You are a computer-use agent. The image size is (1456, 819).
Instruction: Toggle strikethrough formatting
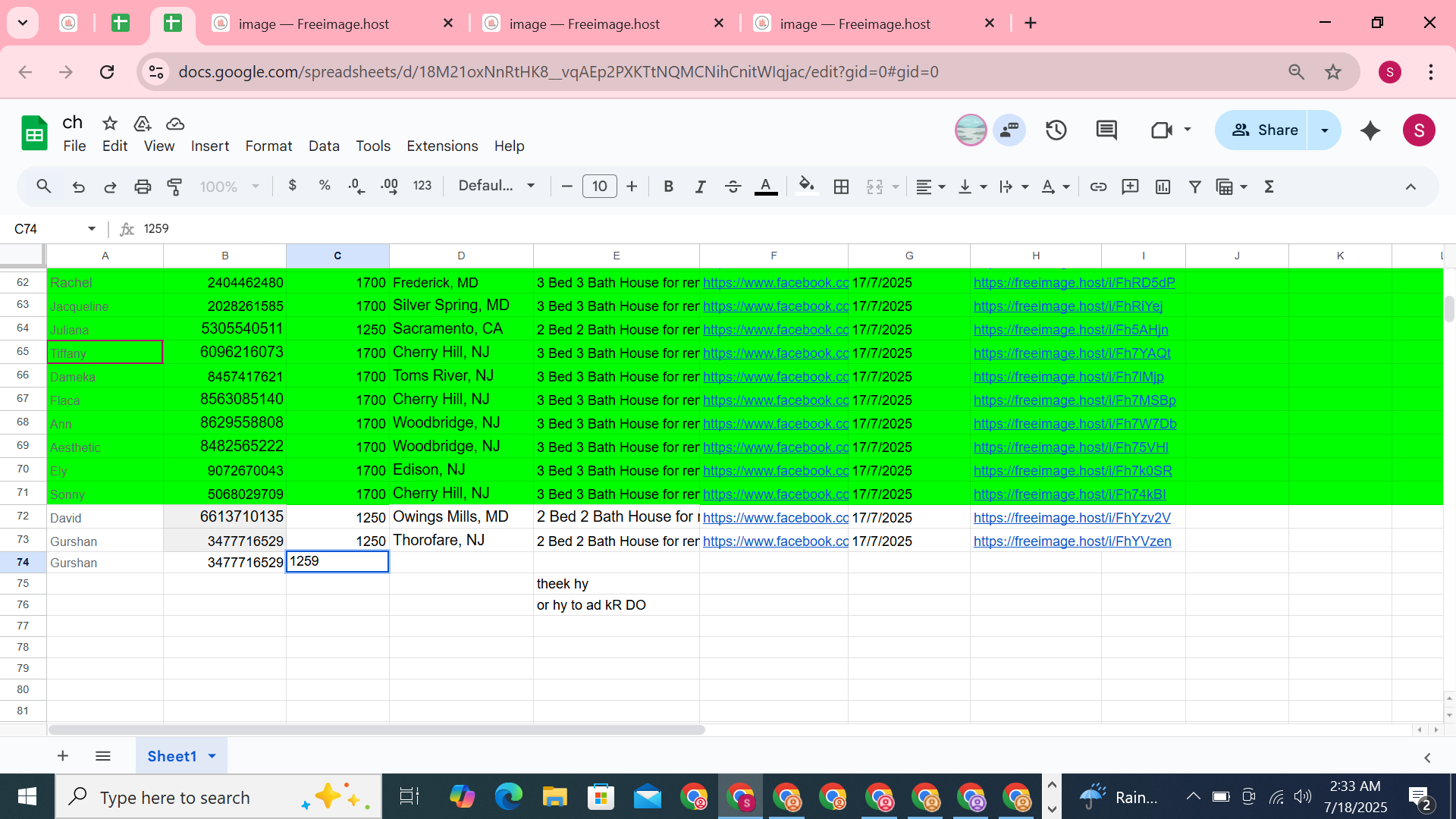[x=733, y=187]
